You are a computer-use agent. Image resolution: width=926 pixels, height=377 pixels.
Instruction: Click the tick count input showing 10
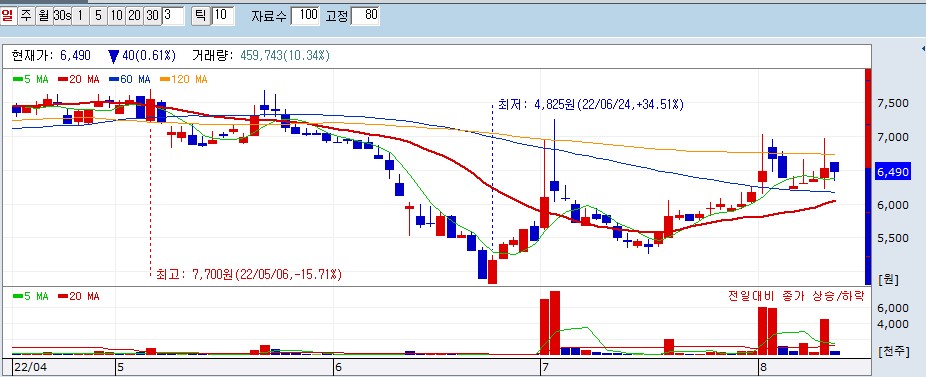[223, 15]
